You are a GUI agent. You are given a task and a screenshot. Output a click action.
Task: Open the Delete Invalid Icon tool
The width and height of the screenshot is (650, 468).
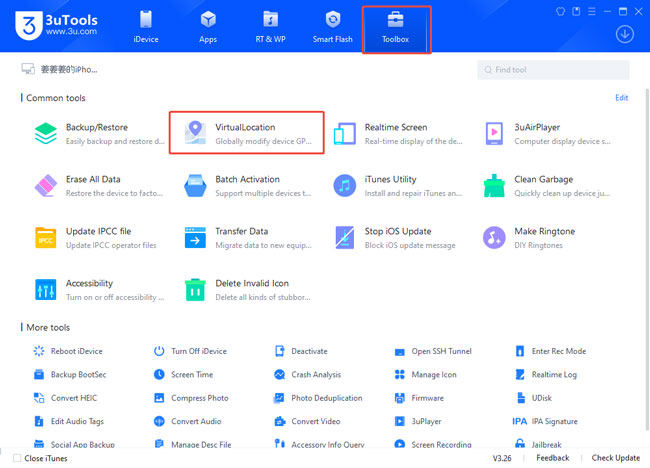[x=196, y=289]
